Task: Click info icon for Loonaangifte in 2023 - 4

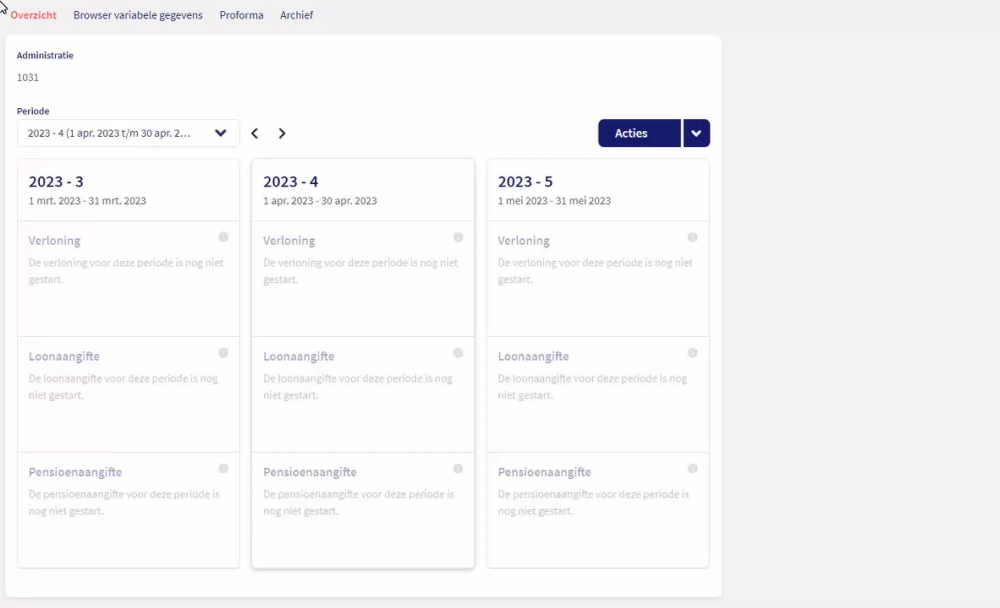Action: coord(458,353)
